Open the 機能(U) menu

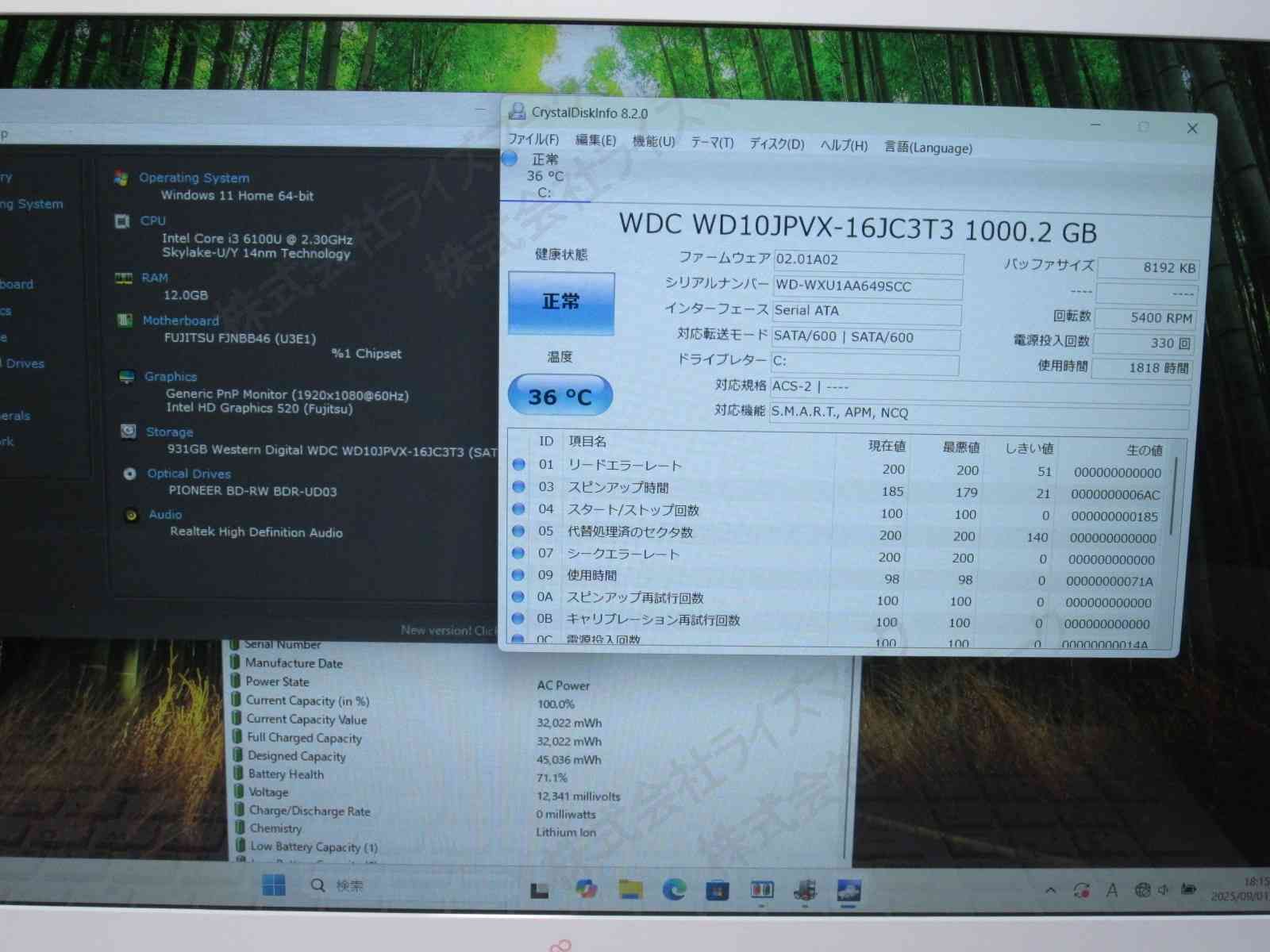[x=653, y=141]
